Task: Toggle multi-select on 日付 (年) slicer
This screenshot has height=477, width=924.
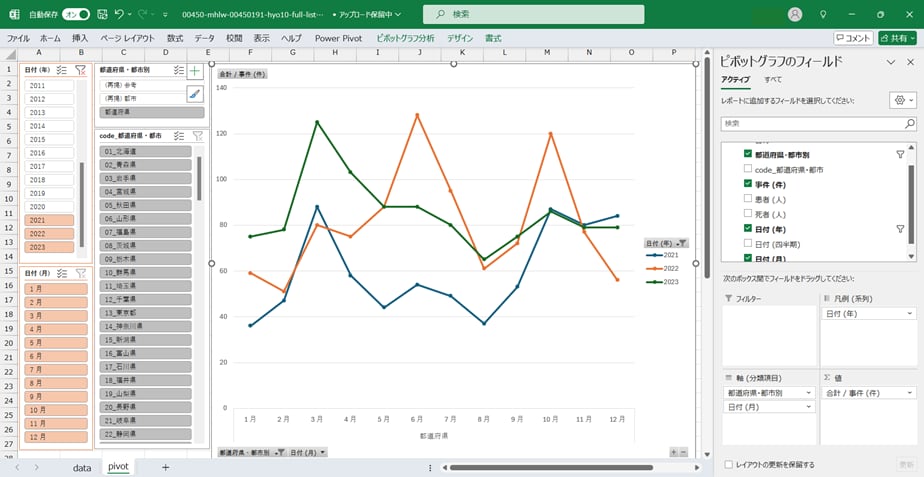Action: [62, 70]
